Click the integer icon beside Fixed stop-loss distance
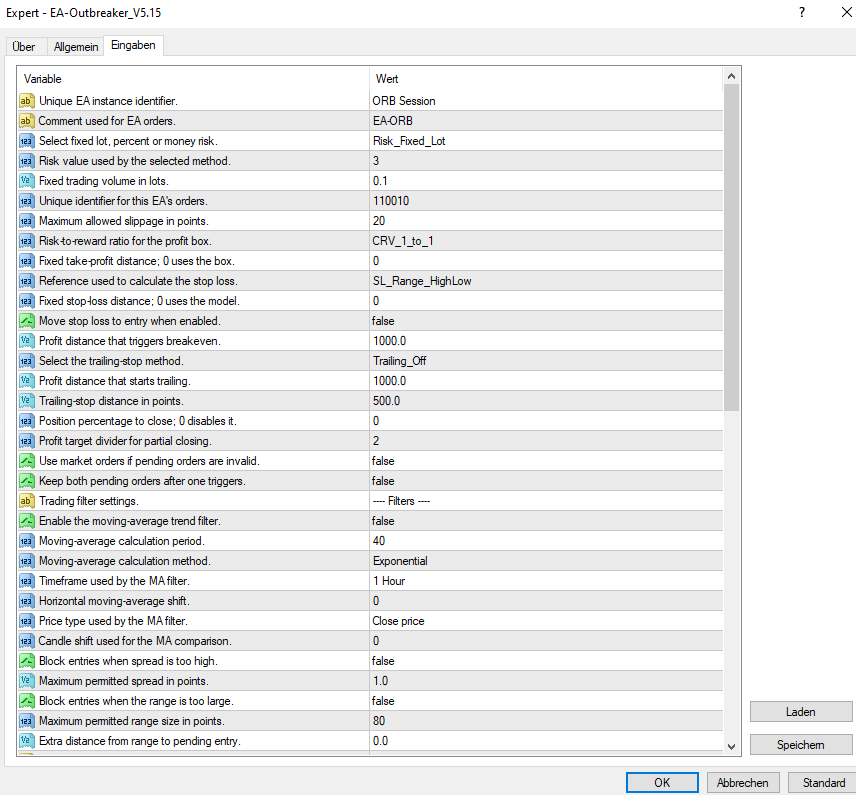The image size is (856, 795). [27, 301]
